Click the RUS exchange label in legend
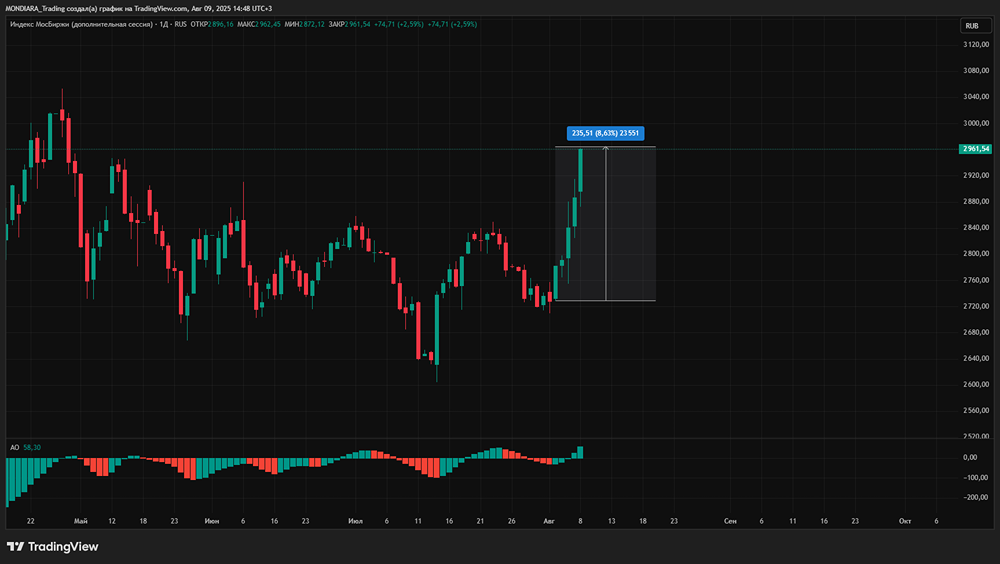Screen dimensions: 1000x564 (180, 24)
